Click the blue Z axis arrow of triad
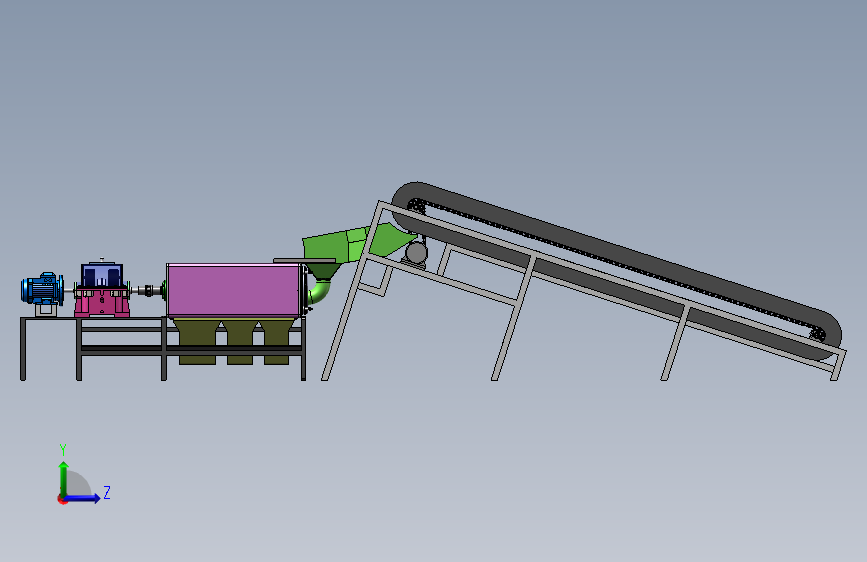This screenshot has height=562, width=867. click(x=82, y=498)
